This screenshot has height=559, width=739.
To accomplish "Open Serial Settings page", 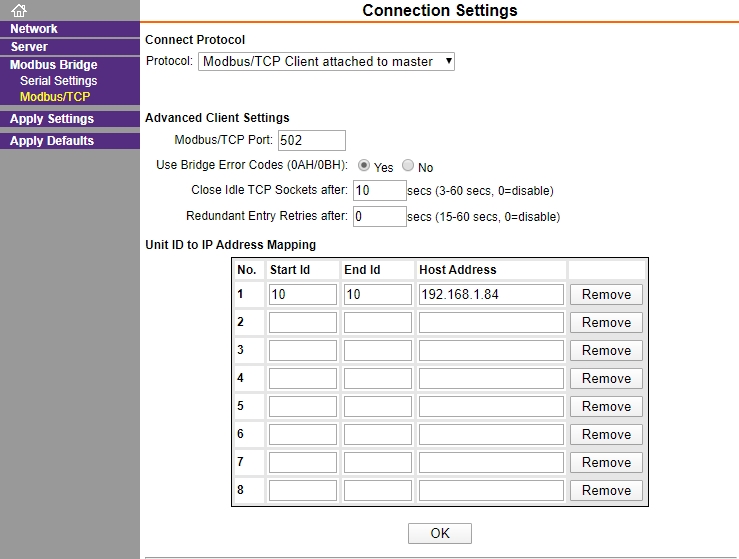I will coord(58,81).
